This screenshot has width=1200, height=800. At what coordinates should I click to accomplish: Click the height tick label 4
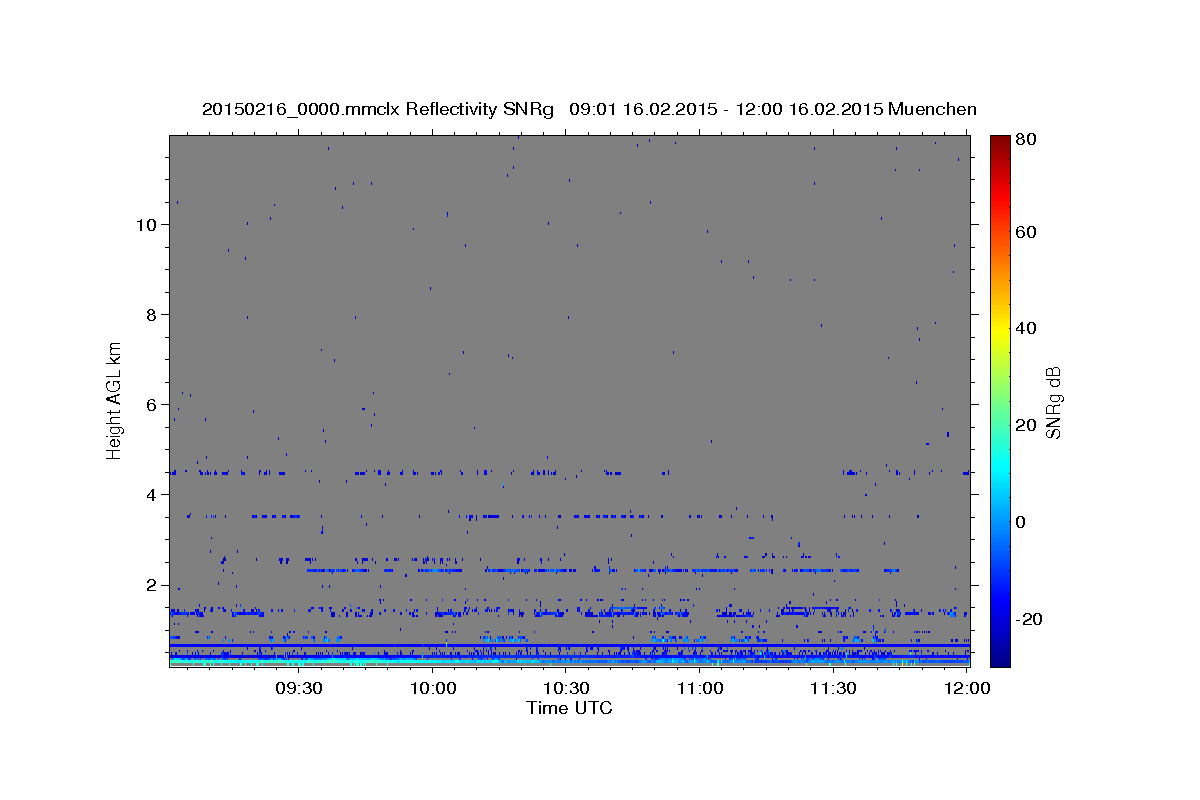coord(153,495)
